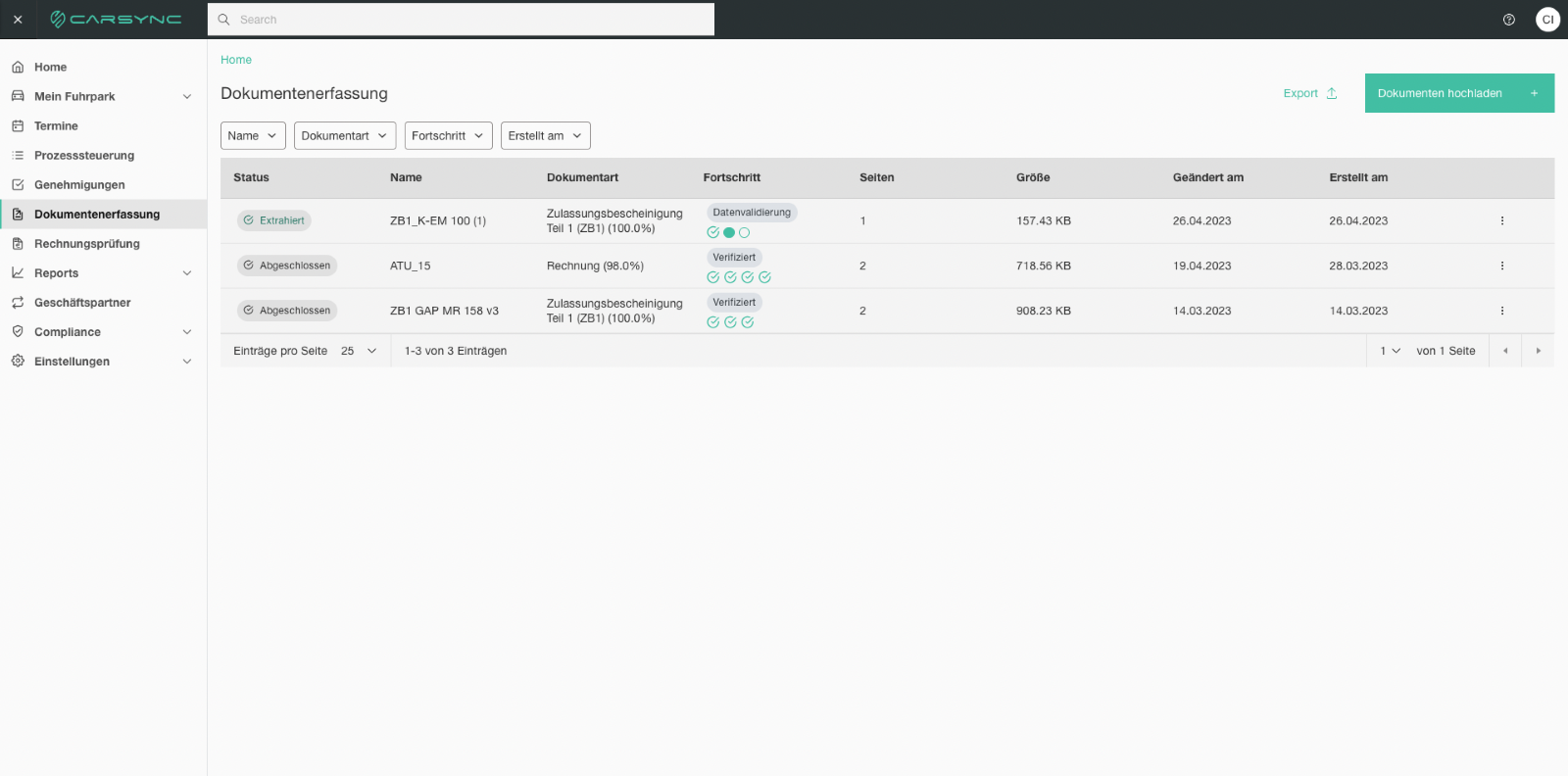Image resolution: width=1568 pixels, height=776 pixels.
Task: Open the Erstellt am filter dropdown
Action: pyautogui.click(x=546, y=136)
